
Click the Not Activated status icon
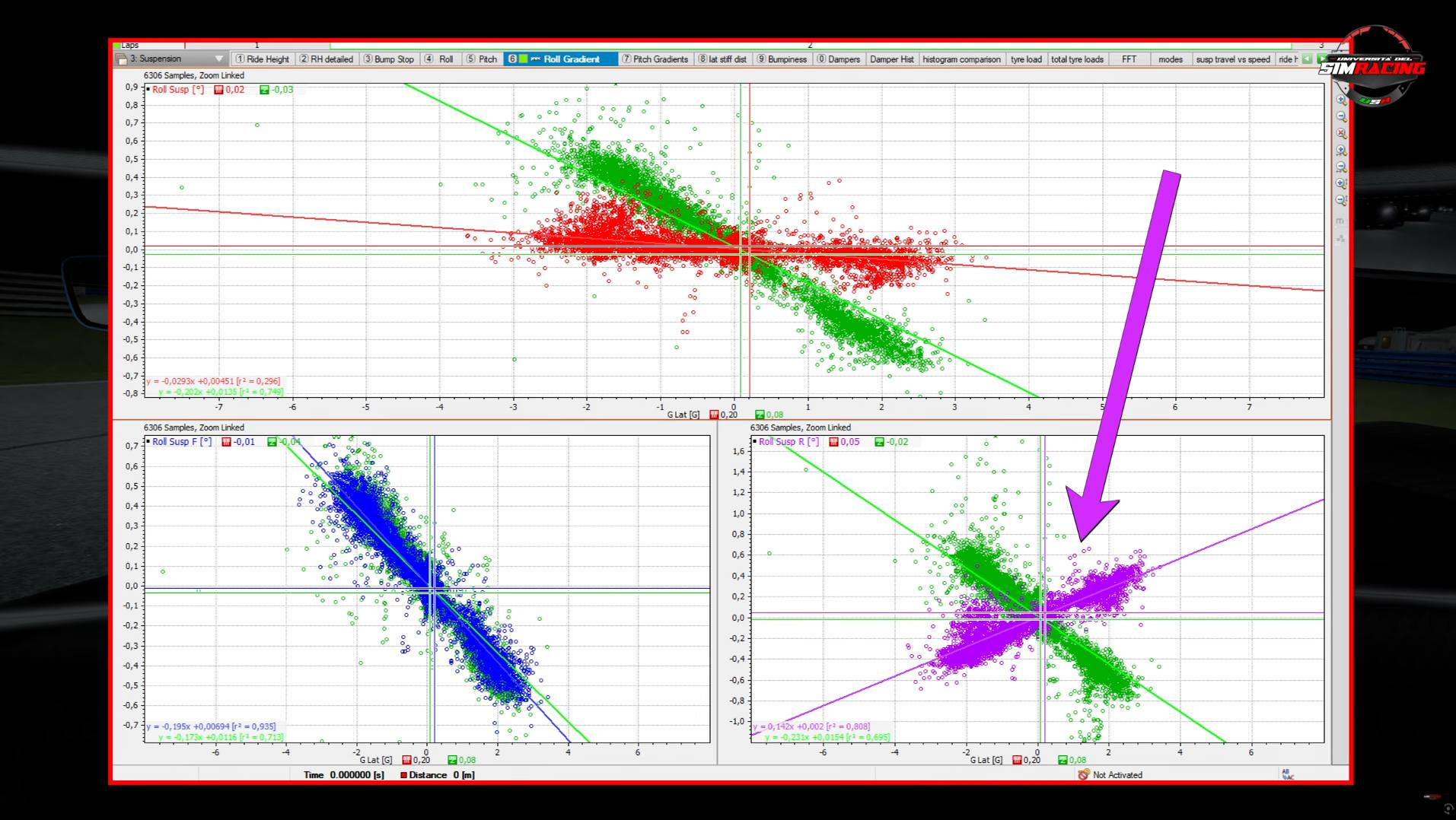point(1084,774)
